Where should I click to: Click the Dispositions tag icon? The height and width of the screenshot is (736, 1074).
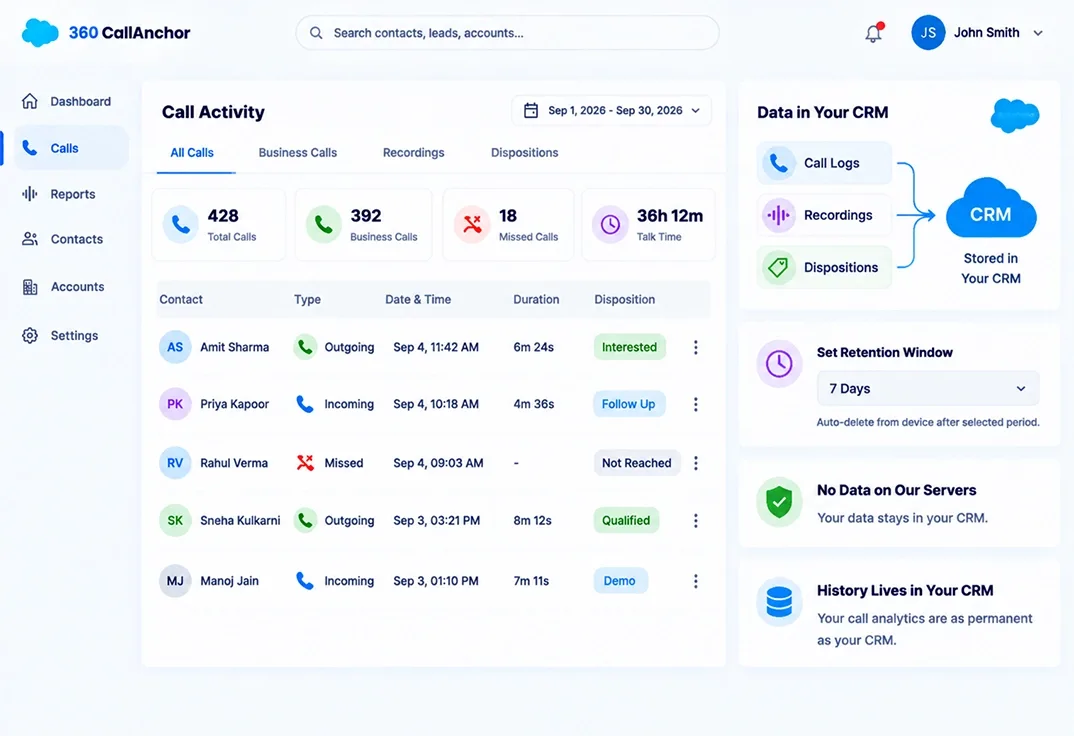779,267
